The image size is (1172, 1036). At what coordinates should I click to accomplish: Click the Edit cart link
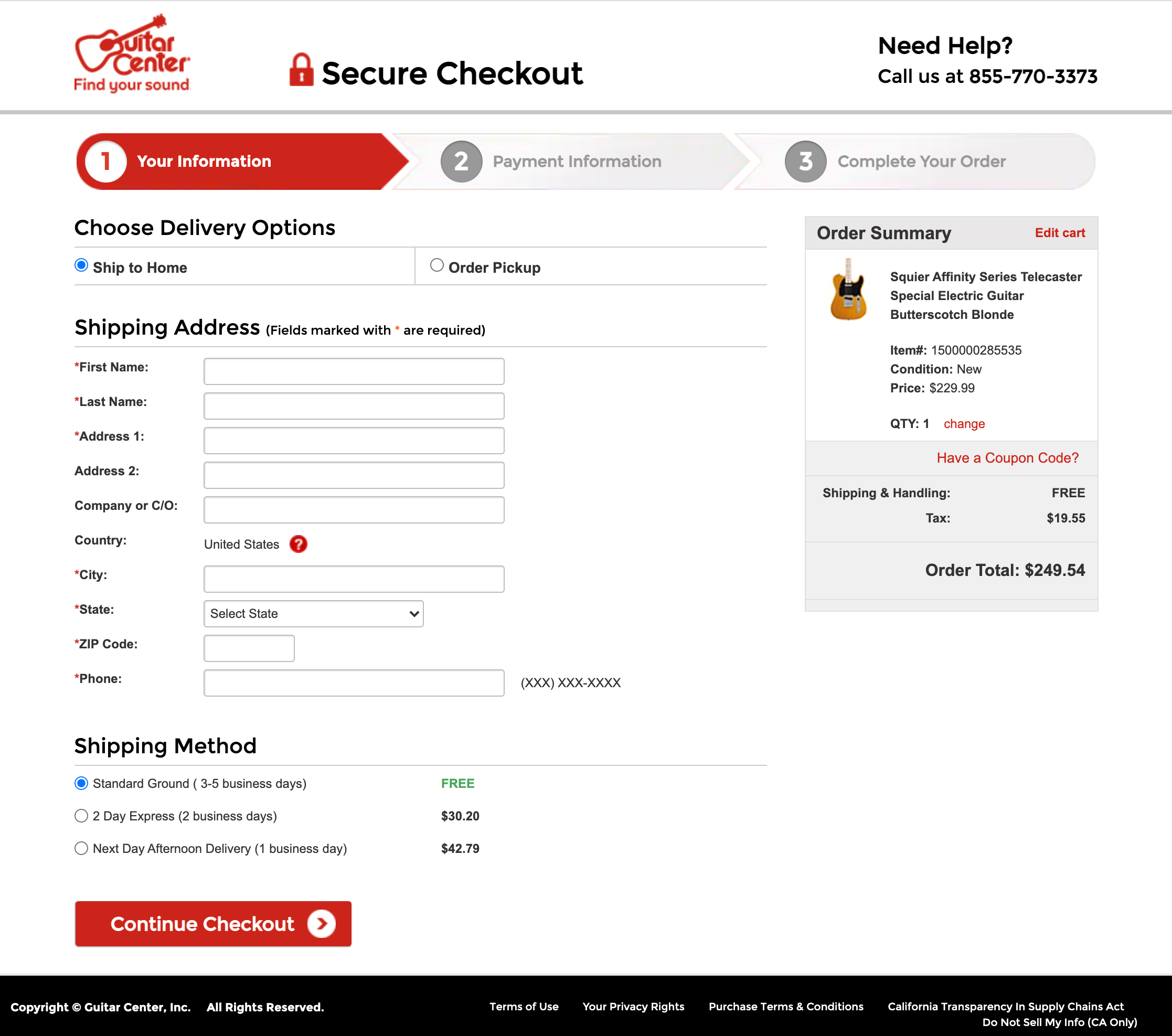coord(1060,233)
